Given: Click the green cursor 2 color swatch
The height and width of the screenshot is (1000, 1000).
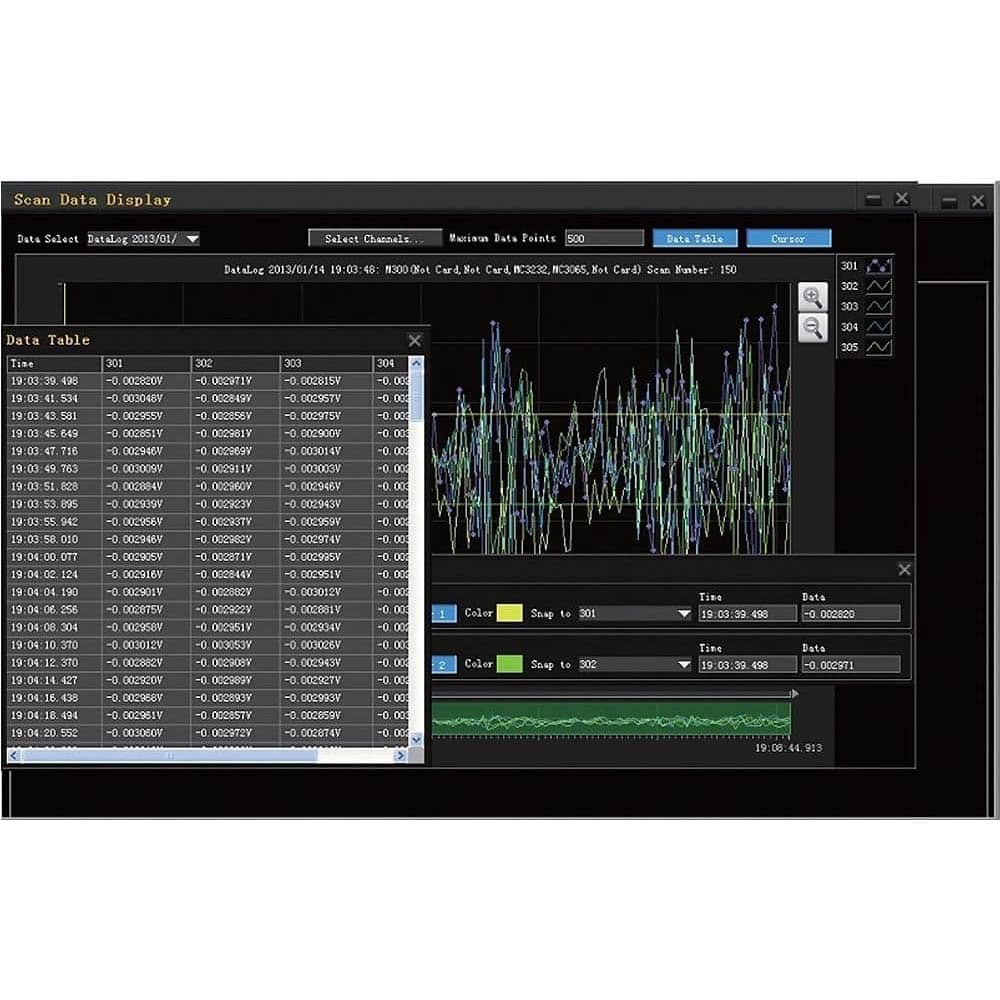Looking at the screenshot, I should (x=510, y=664).
